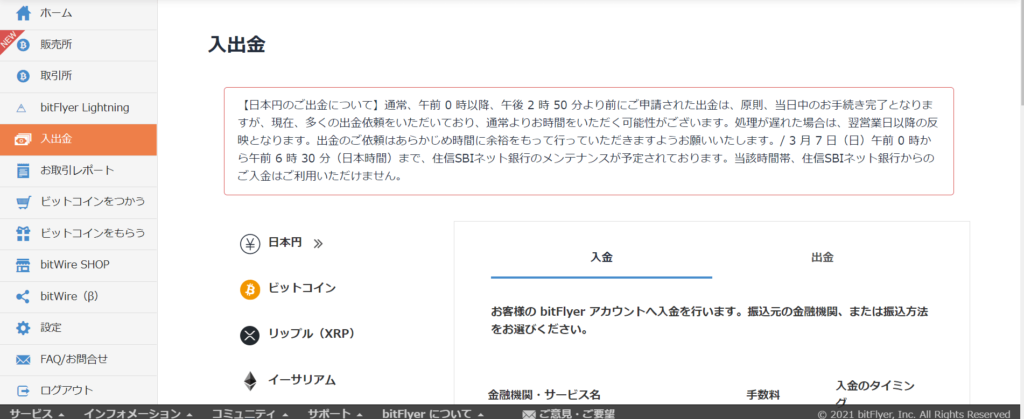Open the ご意見・ご要望 feedback link
1024x419 pixels.
pos(577,414)
